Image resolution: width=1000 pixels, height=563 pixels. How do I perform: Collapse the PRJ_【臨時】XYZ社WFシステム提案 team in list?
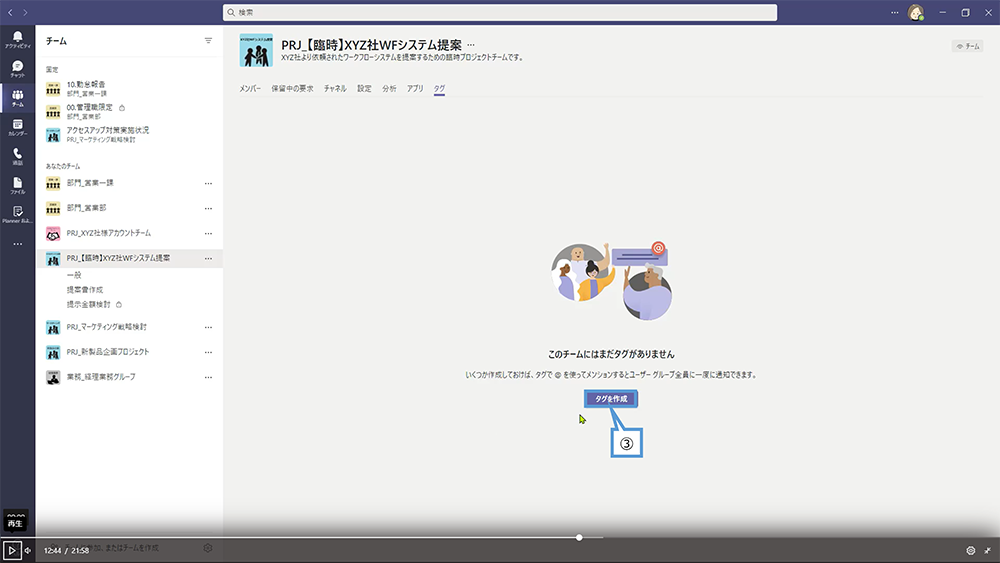(x=118, y=258)
